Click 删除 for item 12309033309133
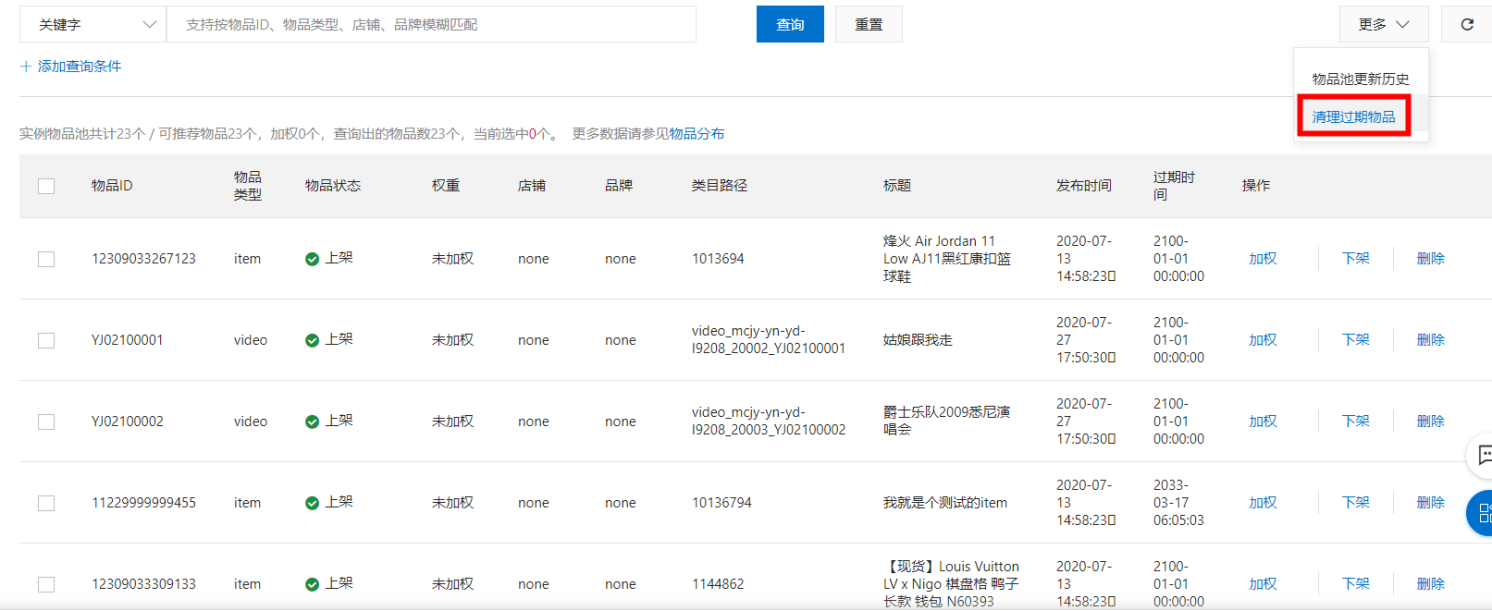 pos(1431,584)
